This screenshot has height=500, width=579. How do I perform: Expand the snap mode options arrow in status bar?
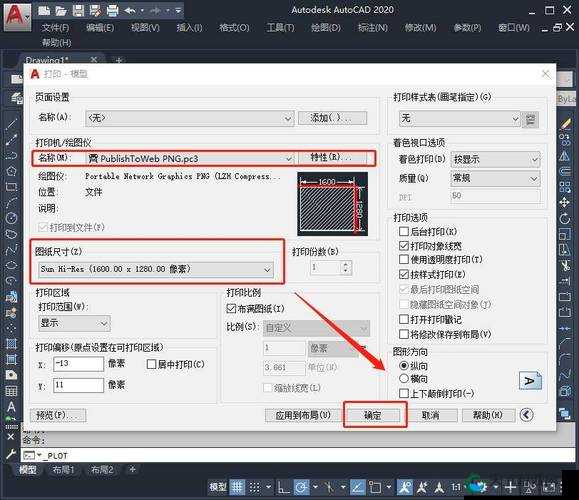tap(268, 487)
